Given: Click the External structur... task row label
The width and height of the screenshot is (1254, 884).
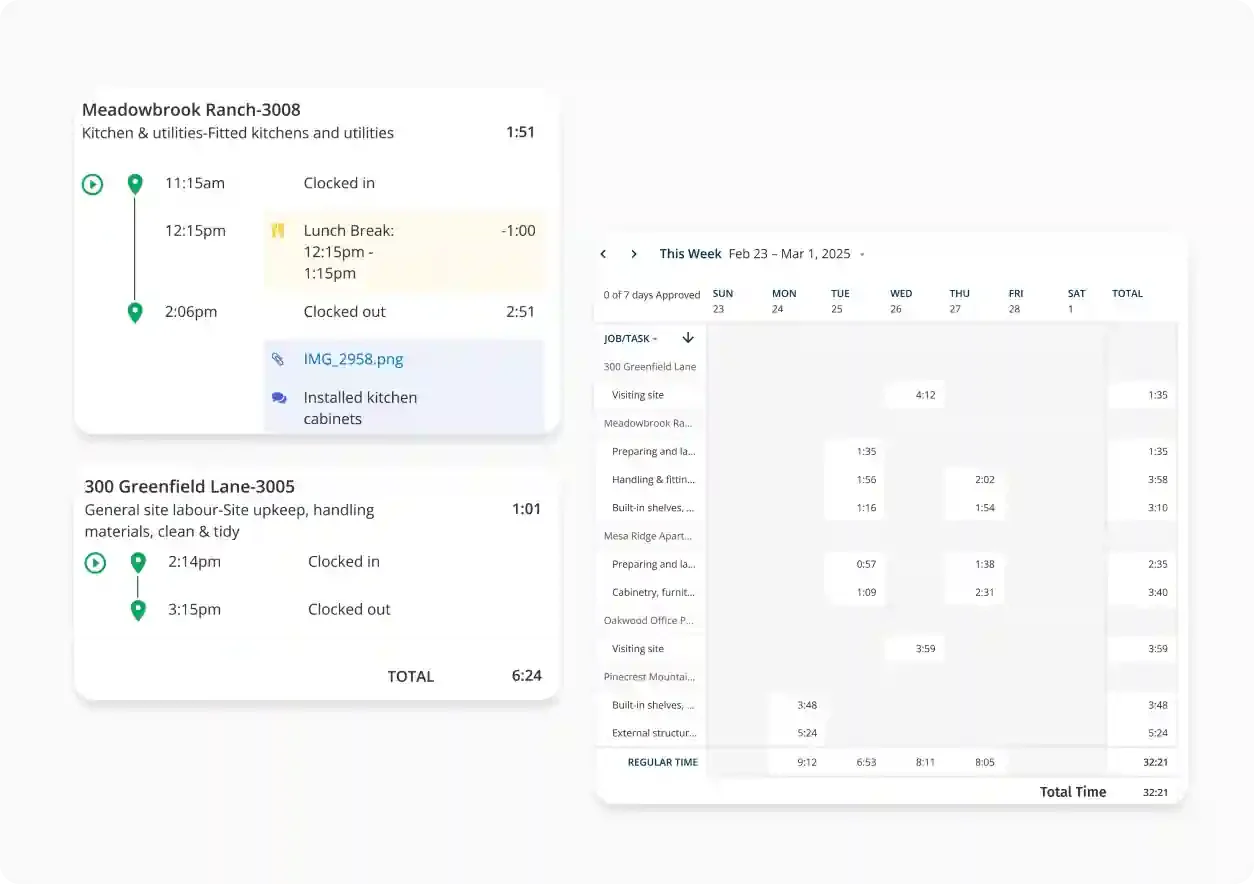Looking at the screenshot, I should (653, 733).
